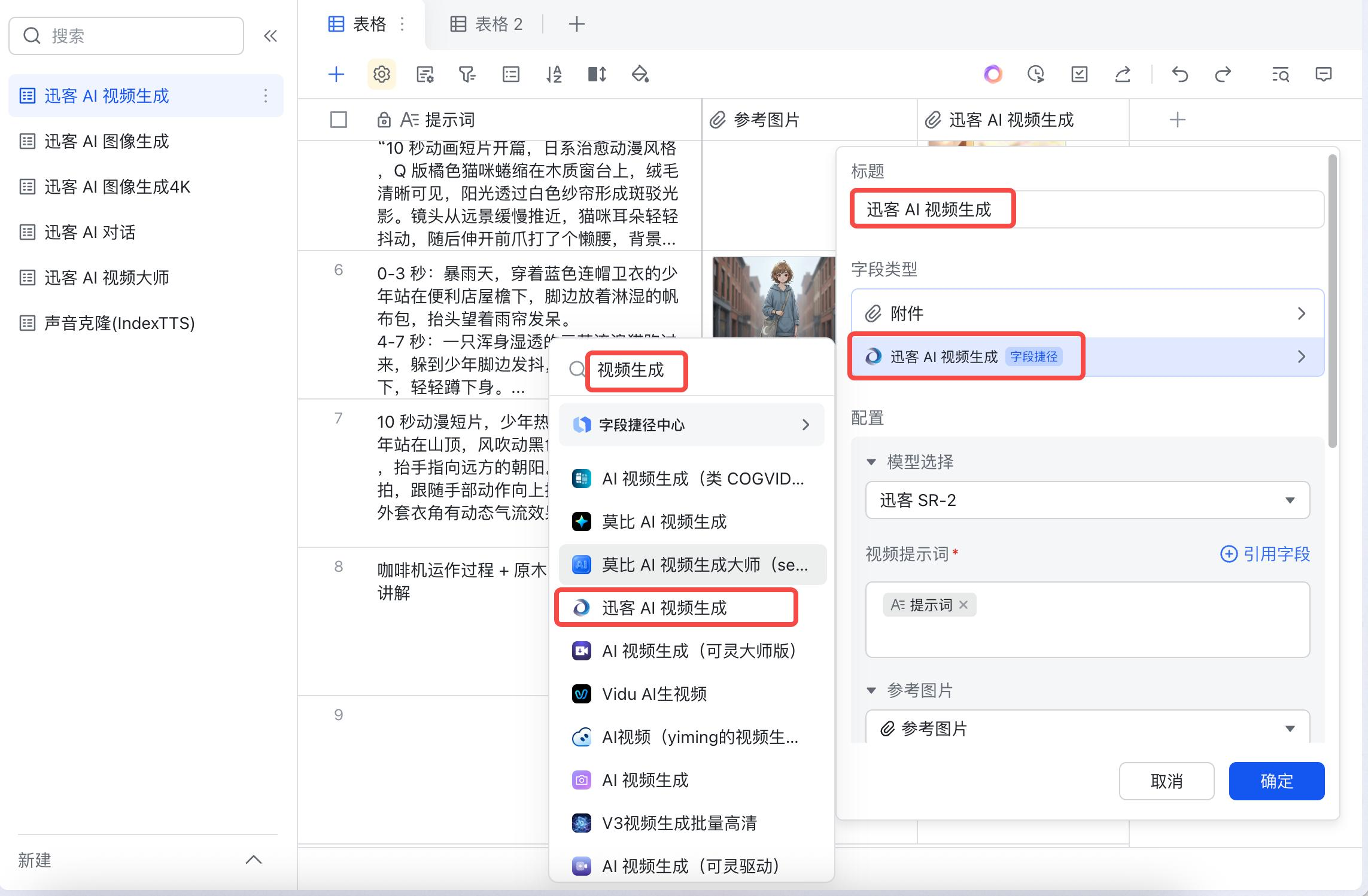Click the 引用字段 link
1368x896 pixels.
click(1265, 554)
